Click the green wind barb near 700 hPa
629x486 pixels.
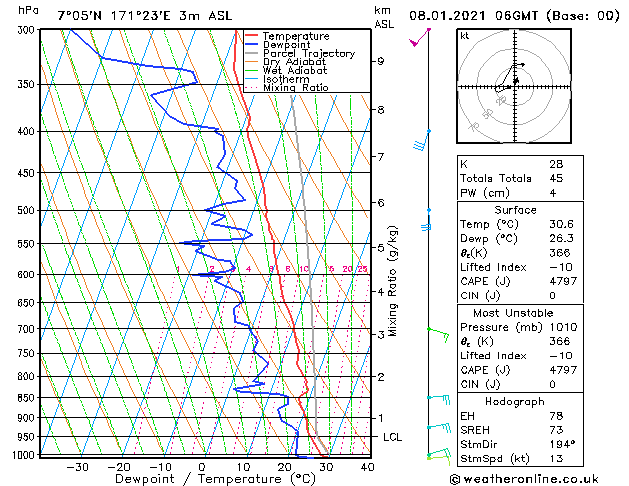pyautogui.click(x=438, y=335)
